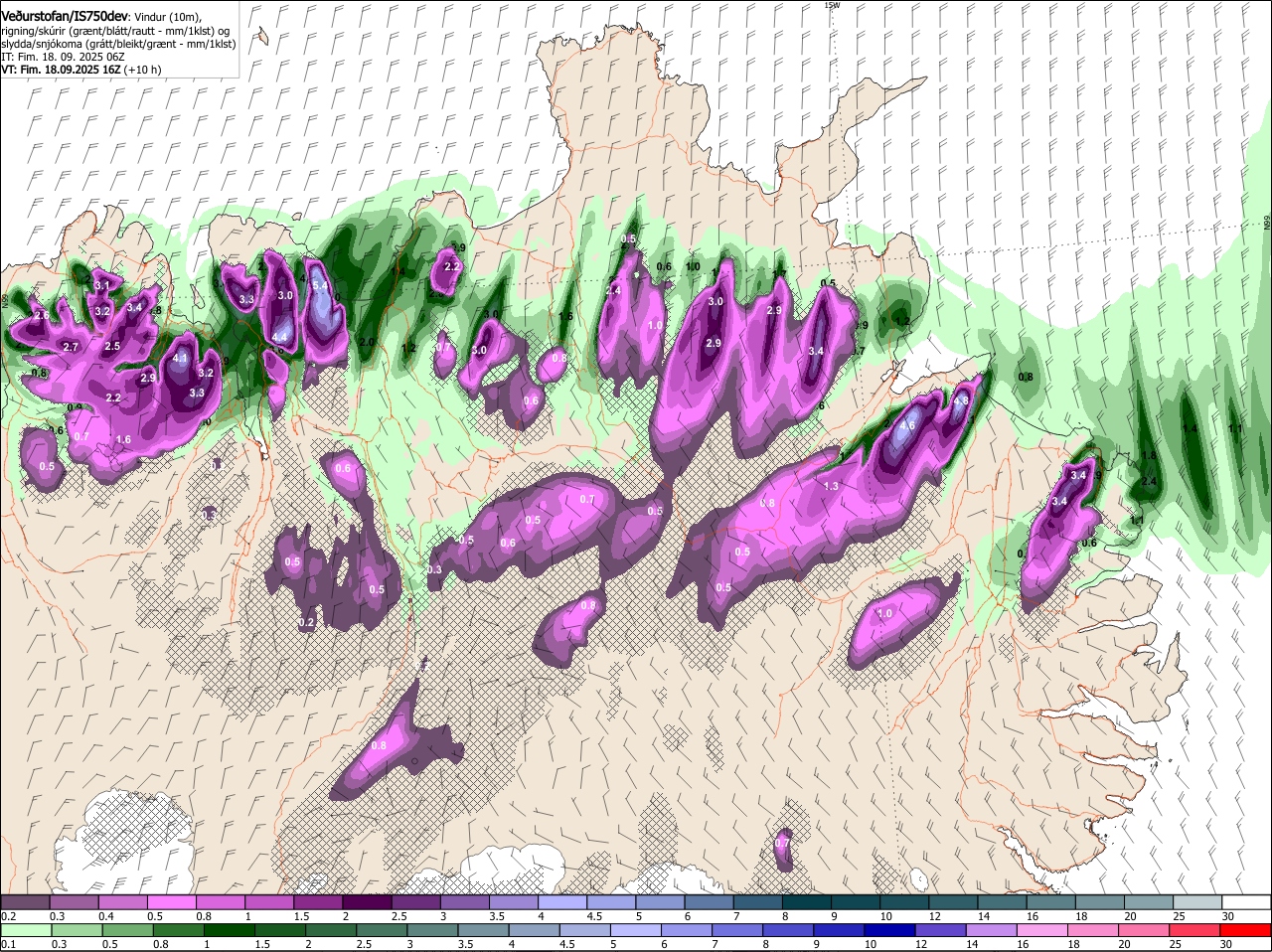Select the dark teal 8–9 upper legend swatch
Image resolution: width=1272 pixels, height=952 pixels.
(807, 901)
